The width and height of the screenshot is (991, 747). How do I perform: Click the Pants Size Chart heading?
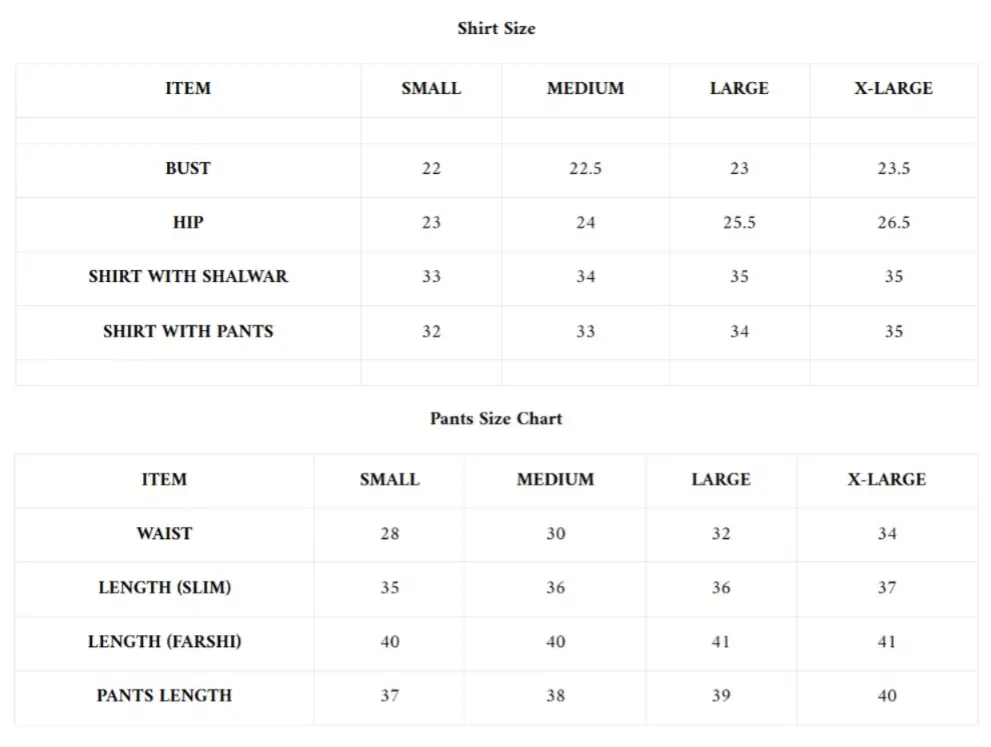click(x=496, y=419)
